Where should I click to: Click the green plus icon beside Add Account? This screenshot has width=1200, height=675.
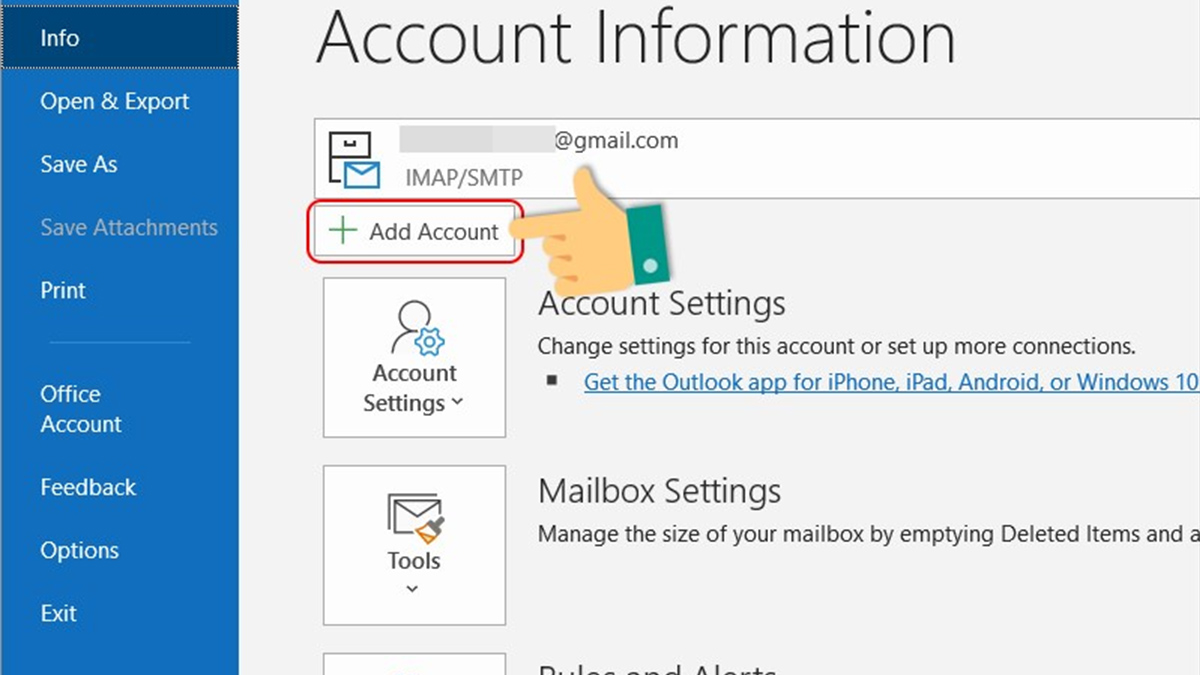(x=343, y=231)
